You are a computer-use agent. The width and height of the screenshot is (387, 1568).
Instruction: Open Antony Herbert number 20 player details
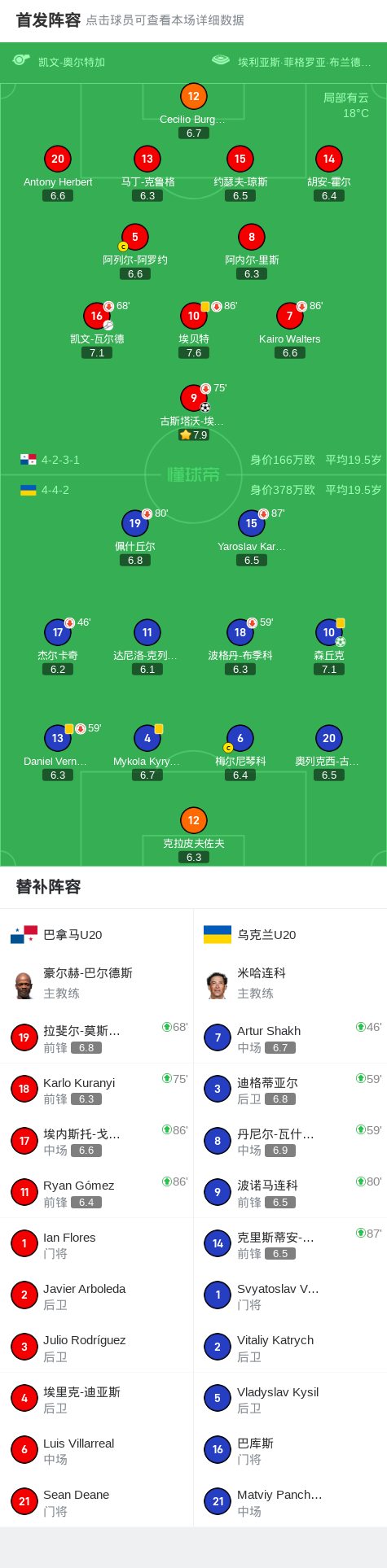[x=58, y=159]
